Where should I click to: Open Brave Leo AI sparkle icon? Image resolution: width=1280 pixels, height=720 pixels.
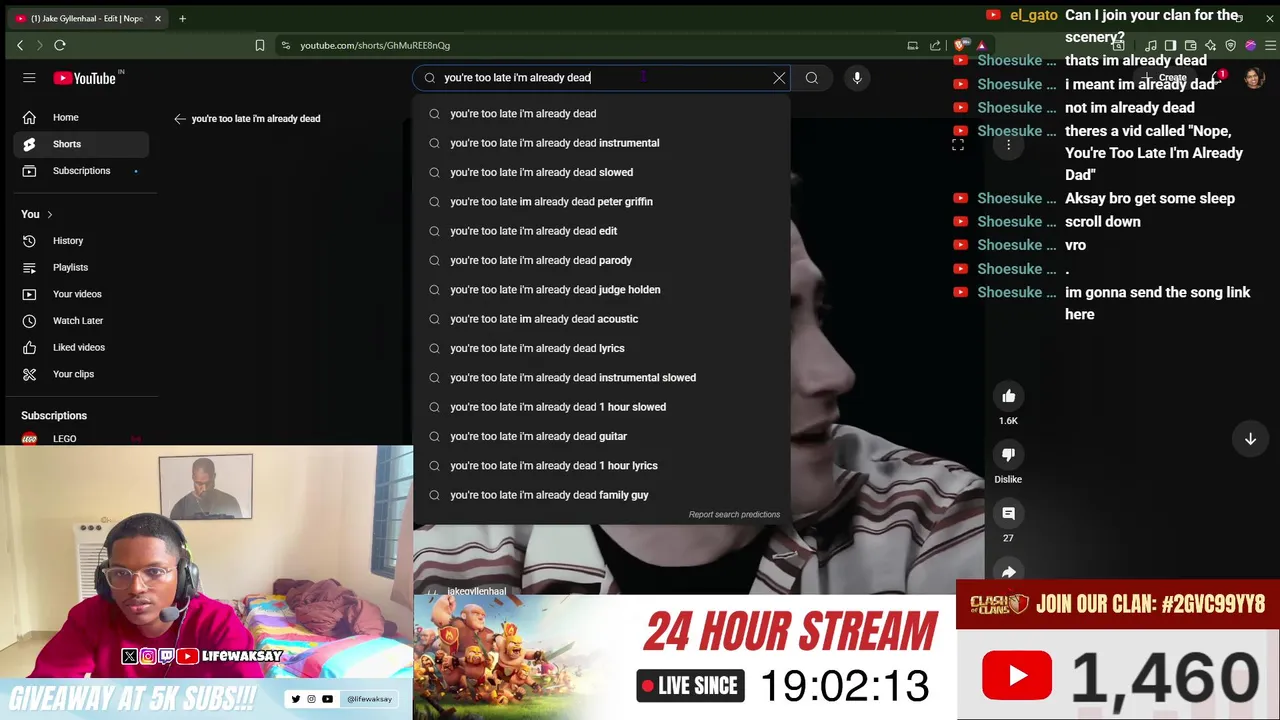pyautogui.click(x=1210, y=45)
